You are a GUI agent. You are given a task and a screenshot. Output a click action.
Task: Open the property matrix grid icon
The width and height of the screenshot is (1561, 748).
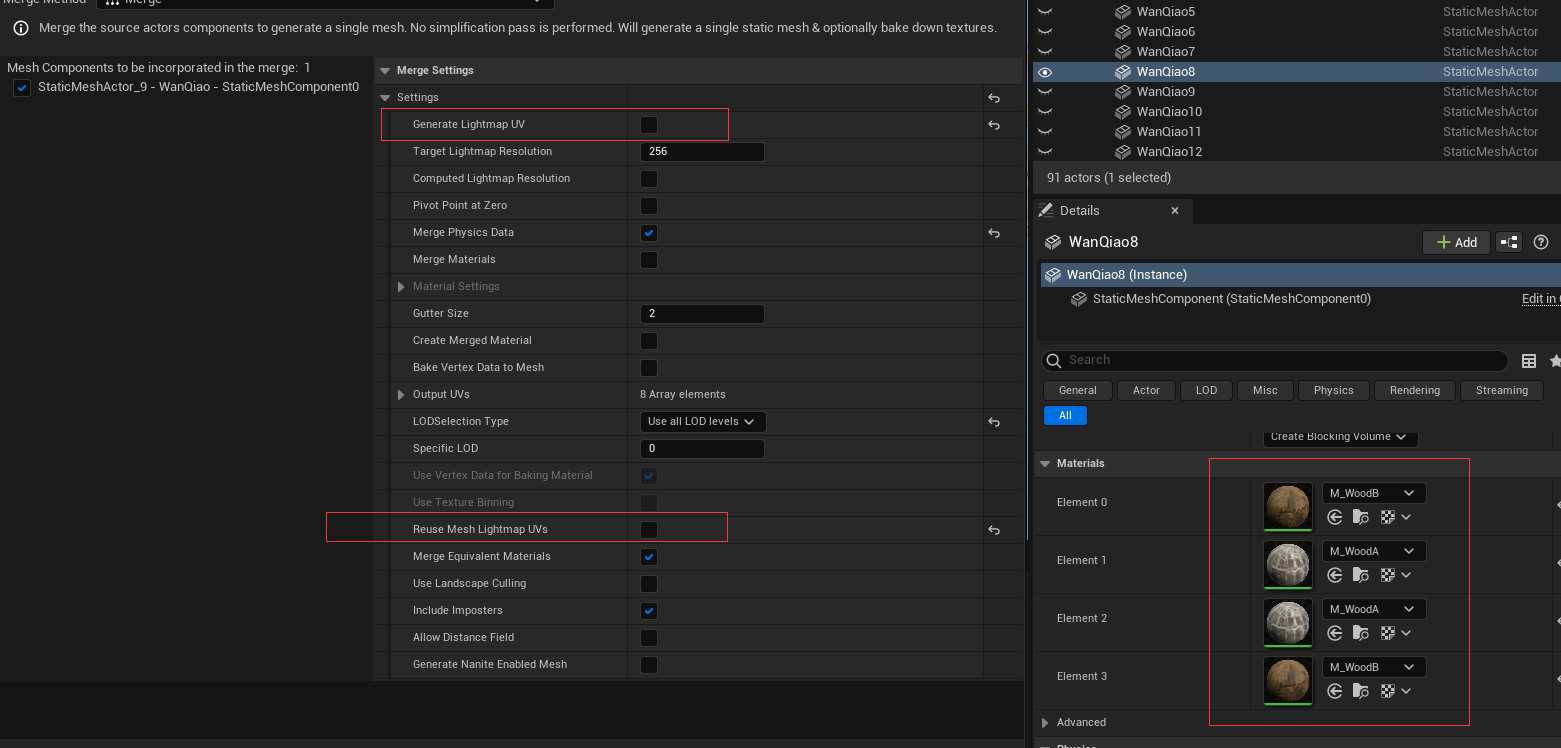[x=1528, y=361]
